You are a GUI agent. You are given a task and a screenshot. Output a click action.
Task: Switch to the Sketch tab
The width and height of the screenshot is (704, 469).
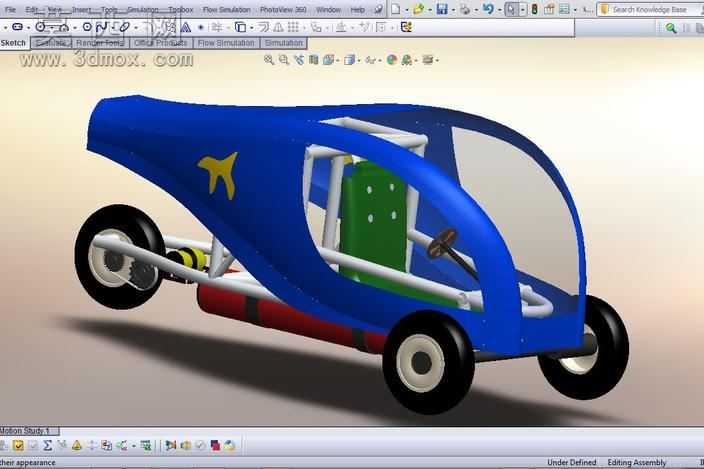pos(13,43)
